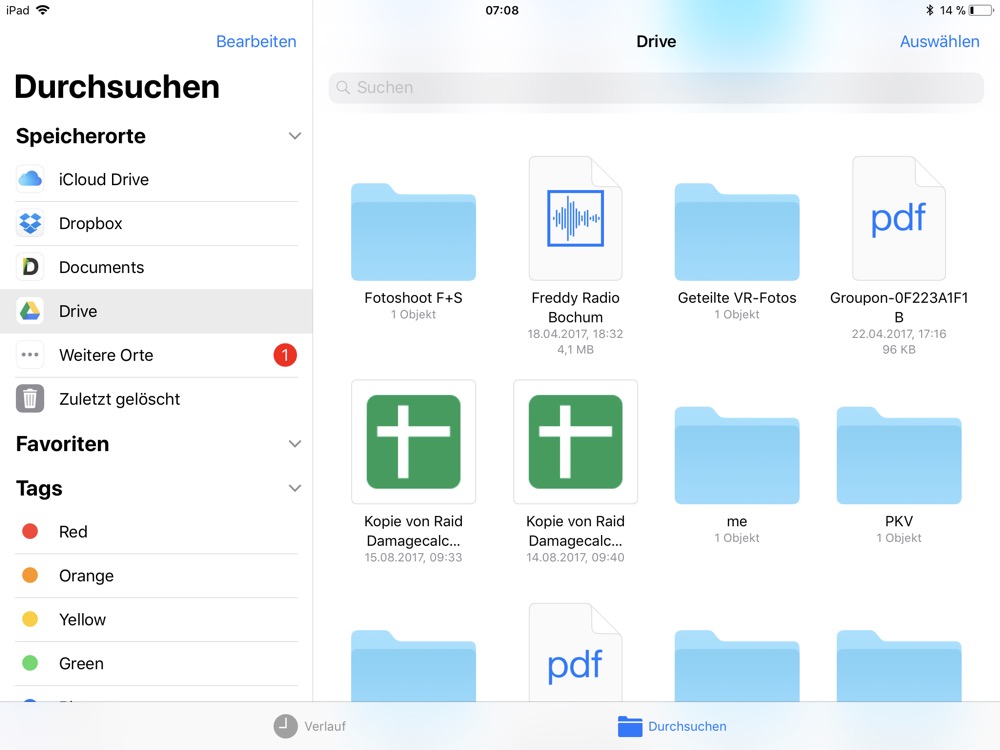Screen dimensions: 1000x750
Task: Select the Dropbox icon in sidebar
Action: click(x=30, y=224)
